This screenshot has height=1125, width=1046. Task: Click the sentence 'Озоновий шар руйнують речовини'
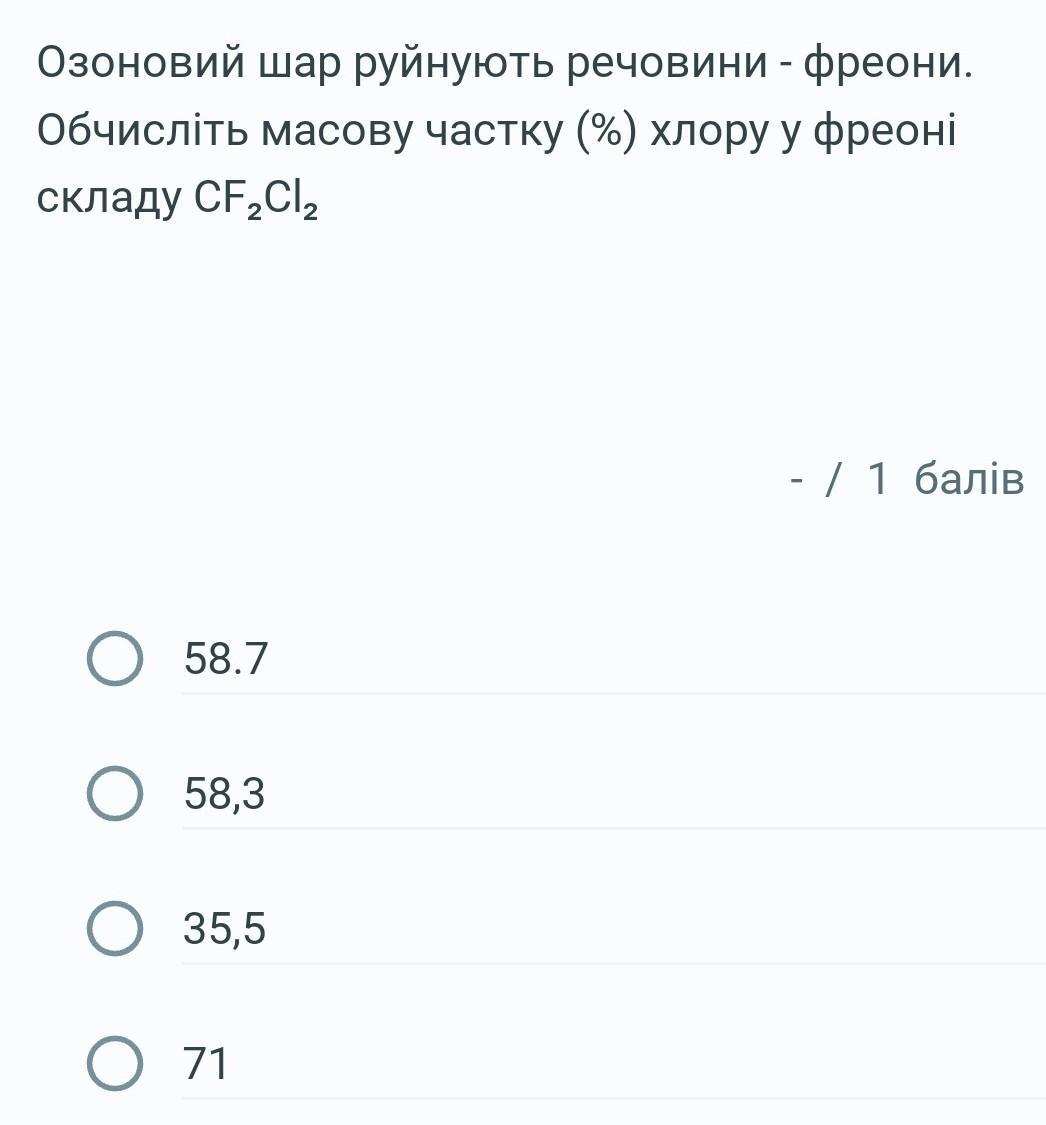pyautogui.click(x=402, y=63)
